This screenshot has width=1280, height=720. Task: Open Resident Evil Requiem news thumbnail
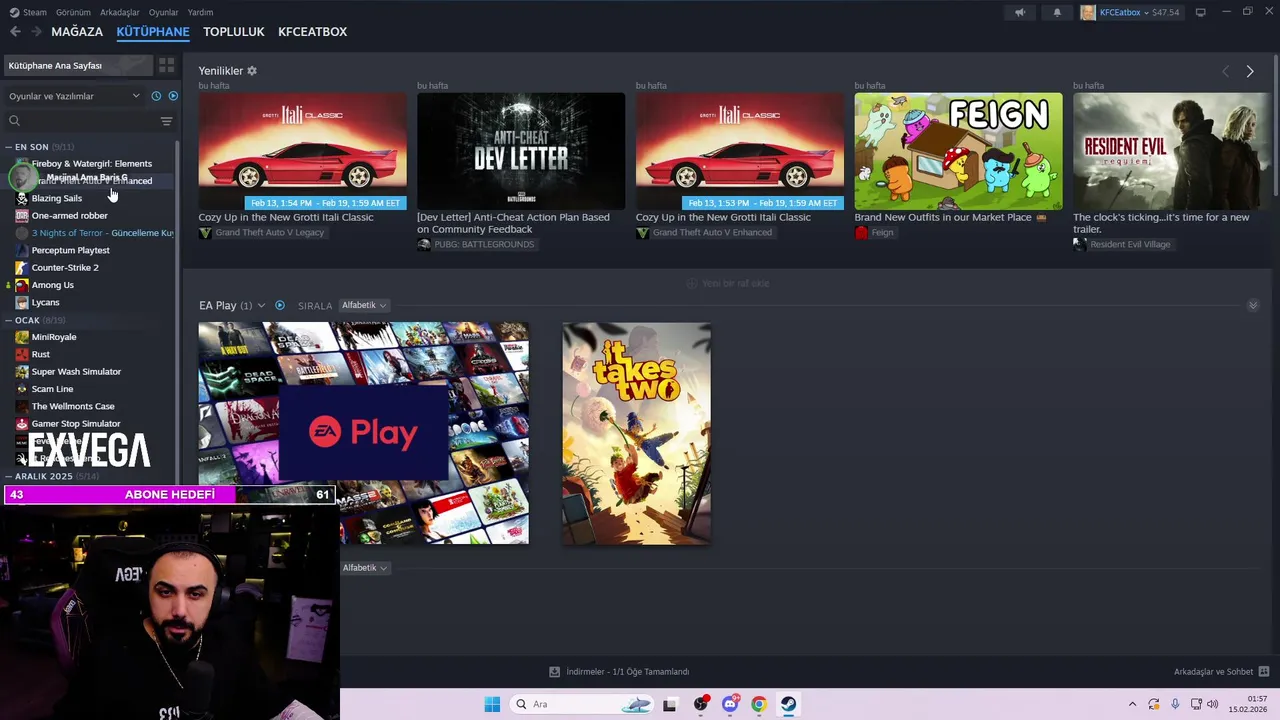tap(1172, 151)
